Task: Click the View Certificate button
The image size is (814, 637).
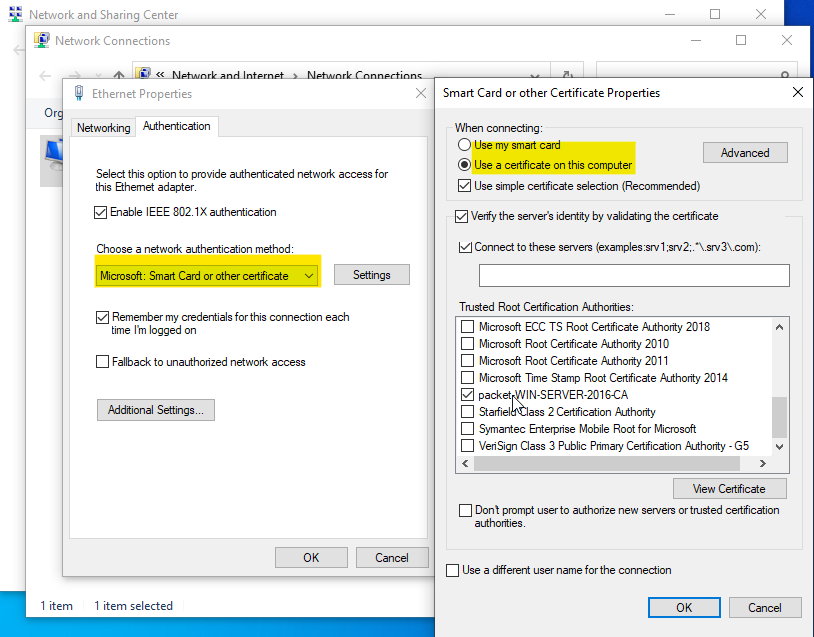Action: coord(729,488)
